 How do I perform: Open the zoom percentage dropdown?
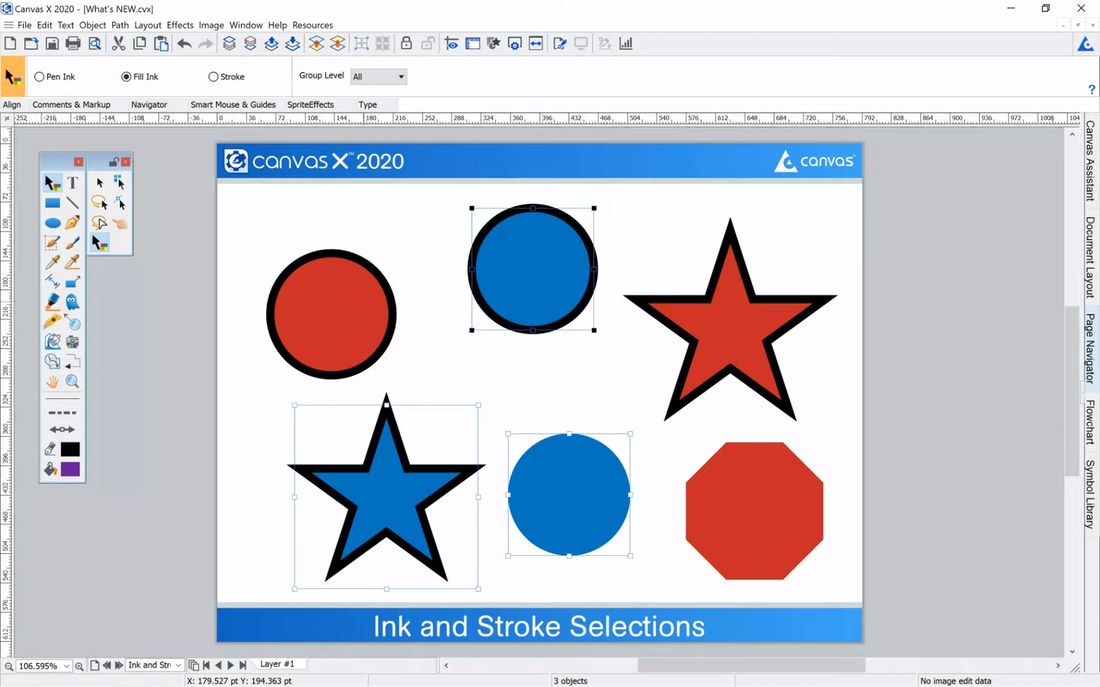67,666
